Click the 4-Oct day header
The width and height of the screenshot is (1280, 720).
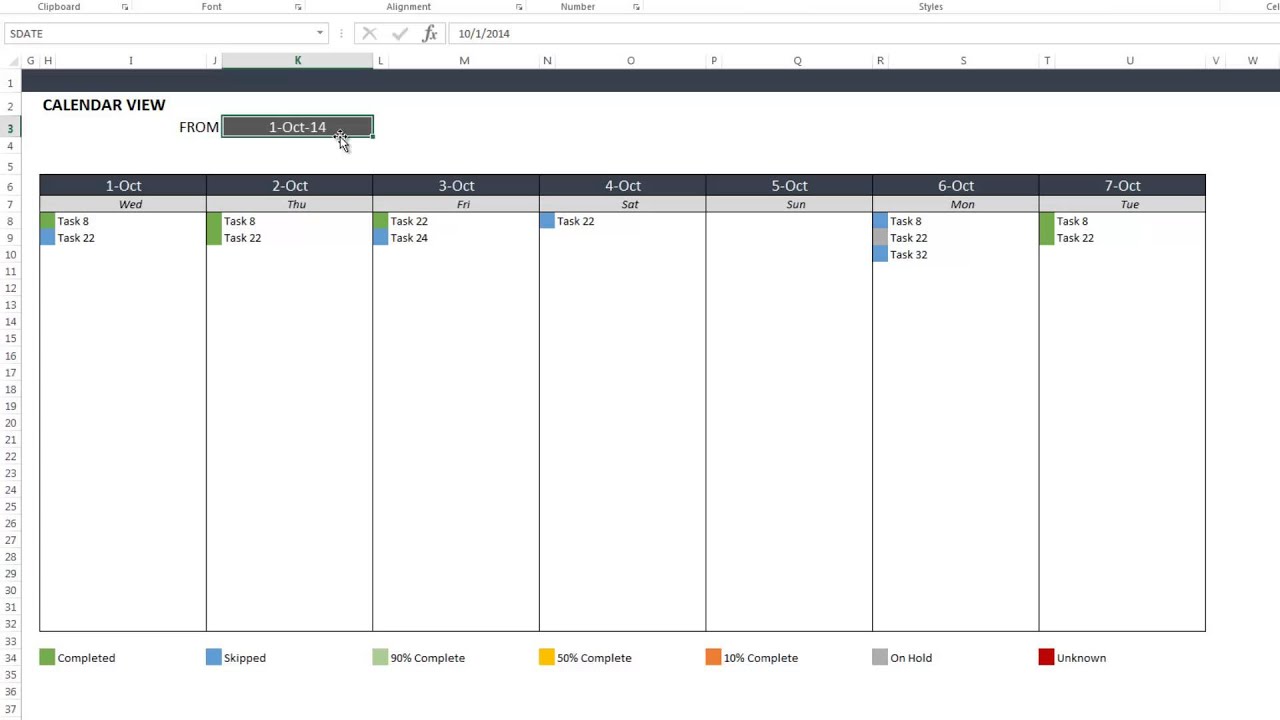pyautogui.click(x=623, y=186)
